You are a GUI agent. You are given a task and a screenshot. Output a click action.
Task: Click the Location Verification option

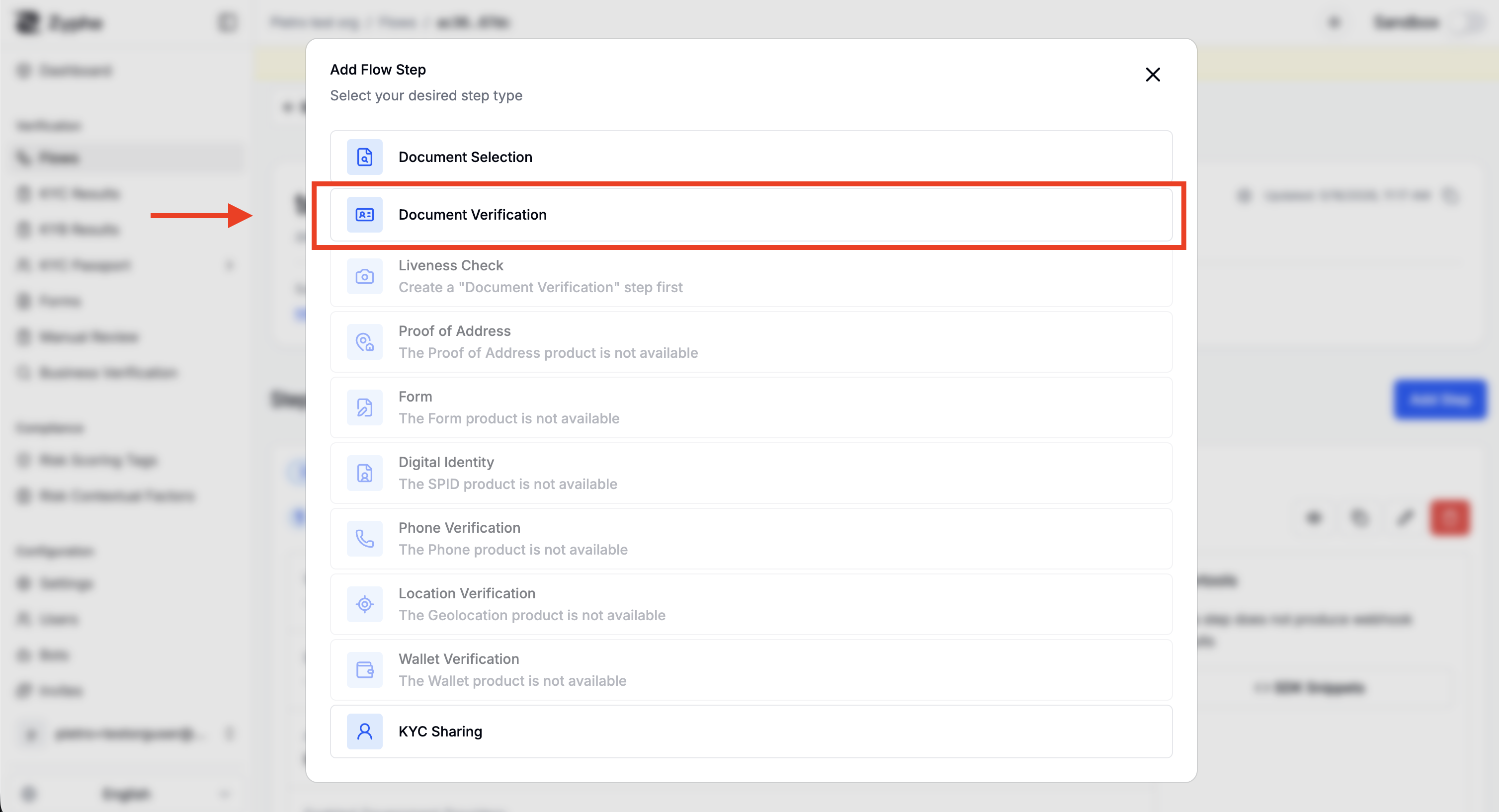pos(750,604)
